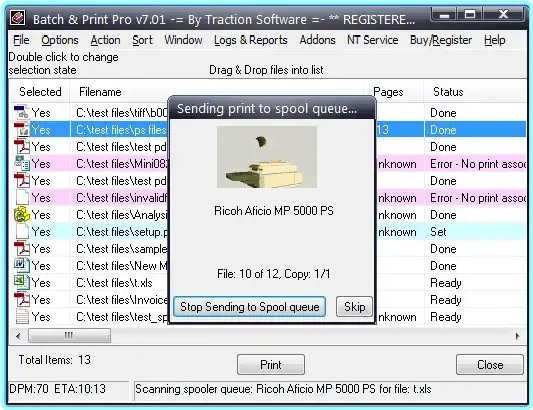Select filename C:\test files\New M row
Image resolution: width=533 pixels, height=410 pixels.
pyautogui.click(x=122, y=266)
